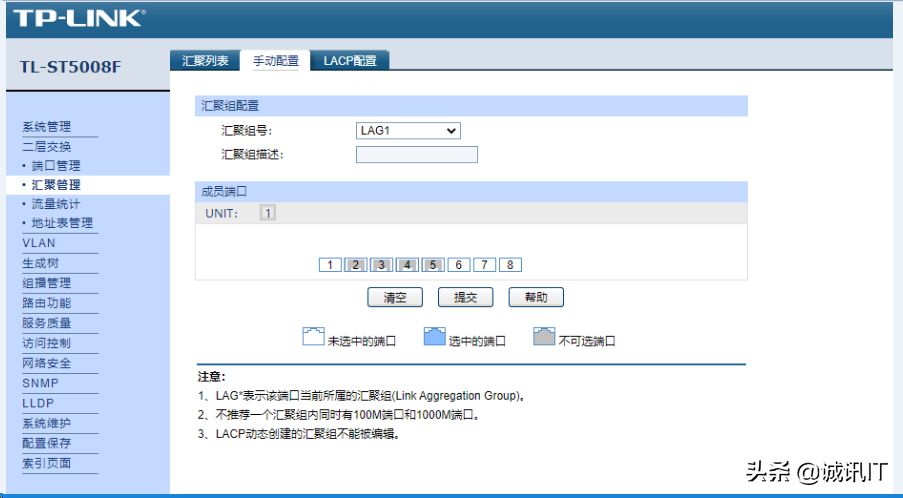This screenshot has height=498, width=903.
Task: Click the 汇聚组描述 text field
Action: coord(416,155)
